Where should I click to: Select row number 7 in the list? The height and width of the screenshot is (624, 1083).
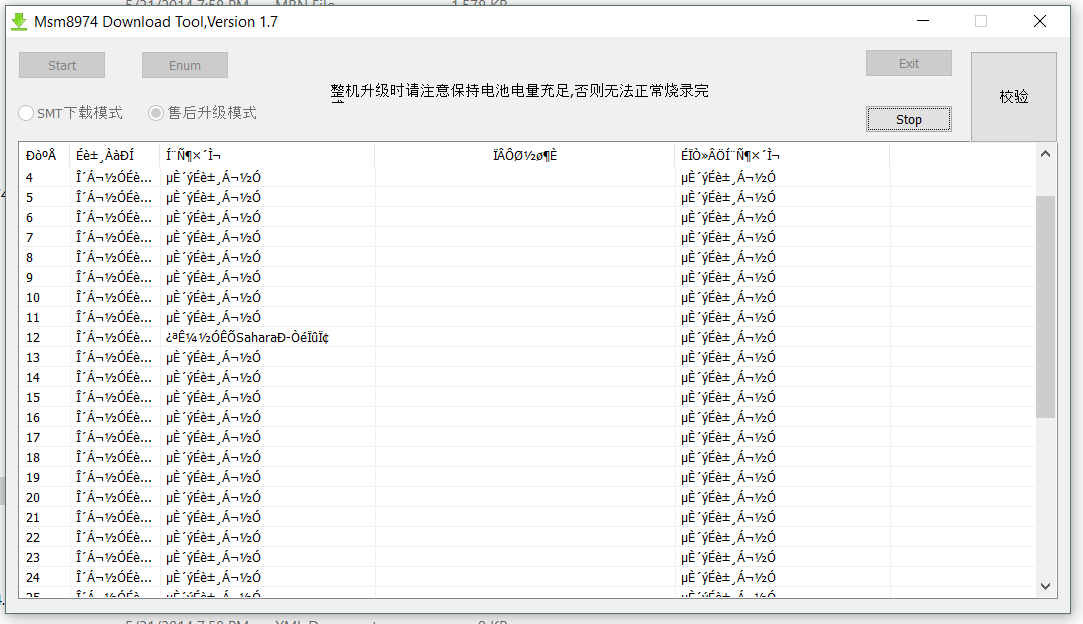point(527,238)
